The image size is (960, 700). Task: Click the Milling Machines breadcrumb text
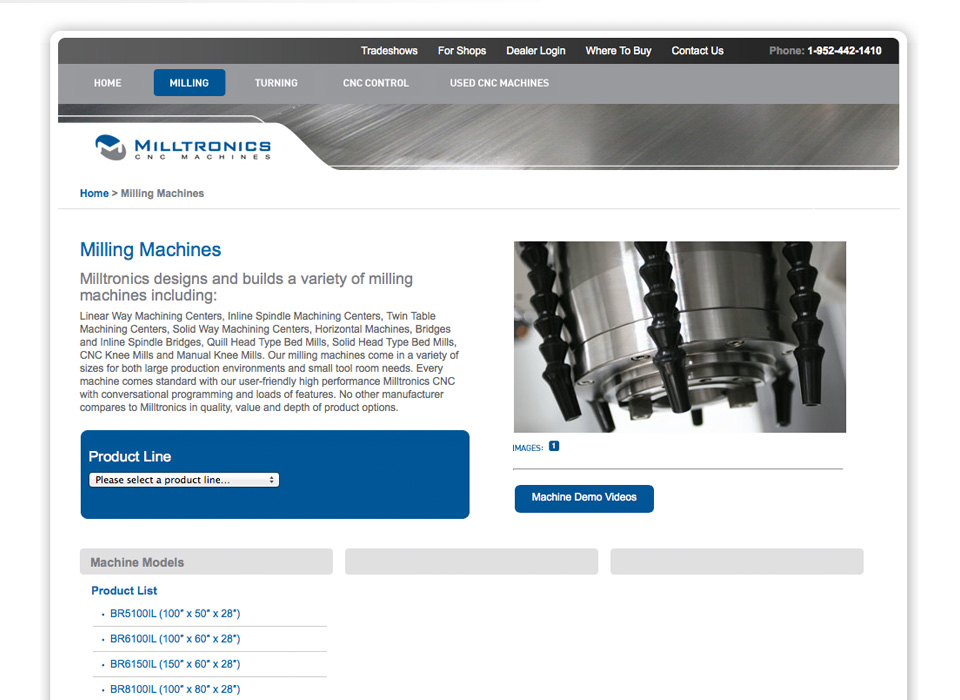(162, 194)
